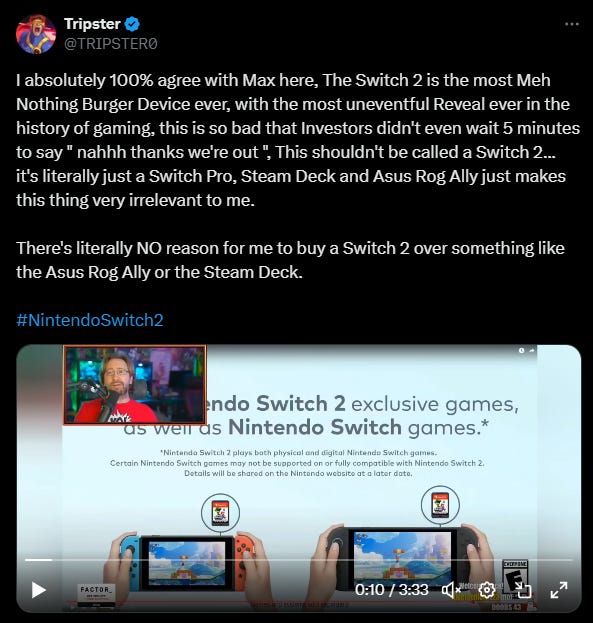The image size is (593, 623).
Task: Open Tripster's profile avatar
Action: point(36,34)
